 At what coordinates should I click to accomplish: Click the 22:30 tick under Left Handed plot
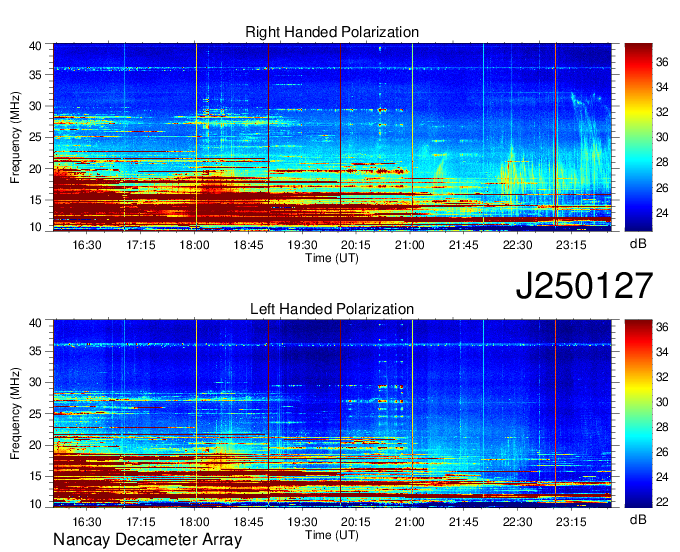coord(517,521)
